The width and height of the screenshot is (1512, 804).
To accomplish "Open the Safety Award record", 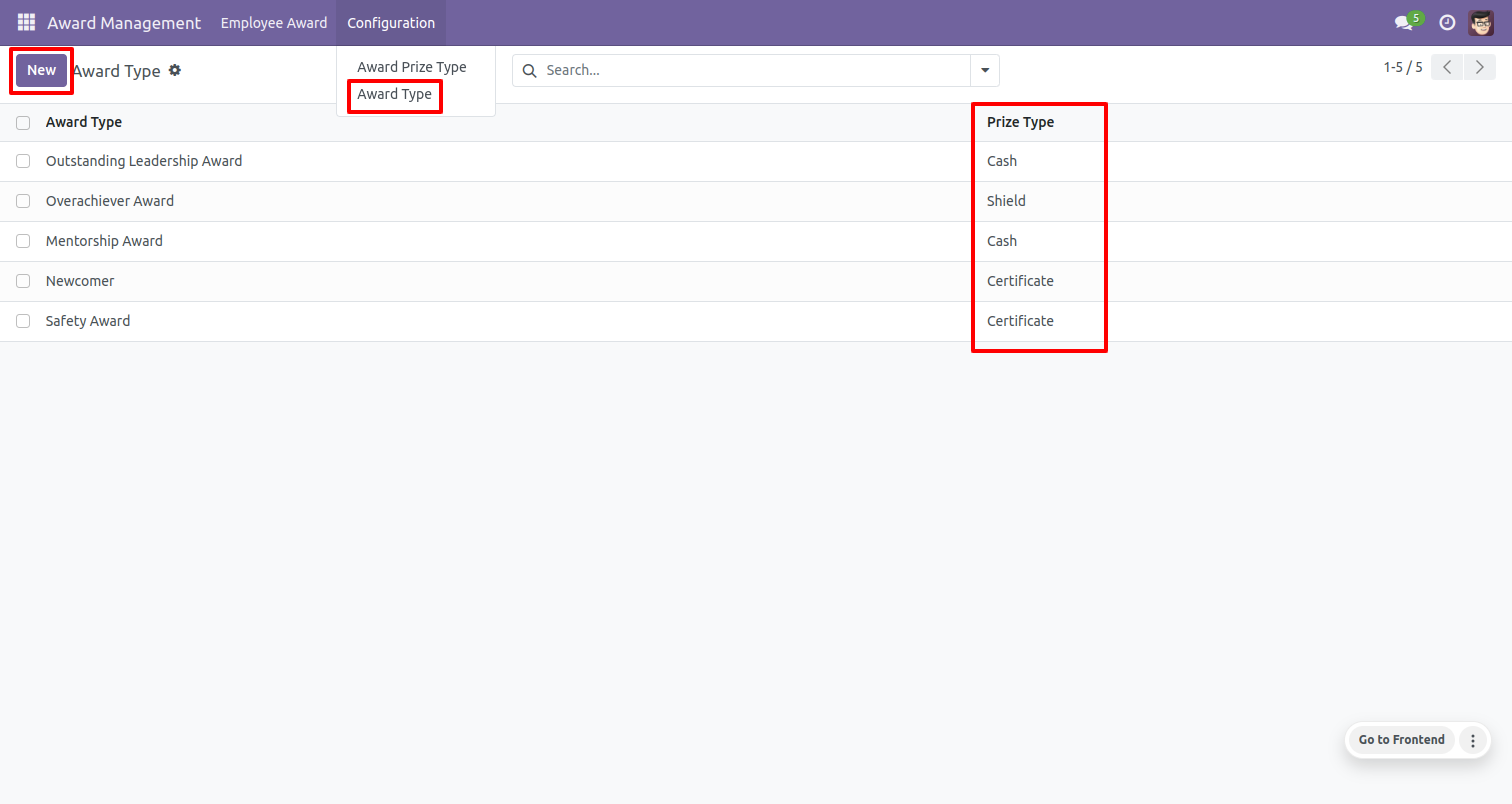I will coord(88,321).
